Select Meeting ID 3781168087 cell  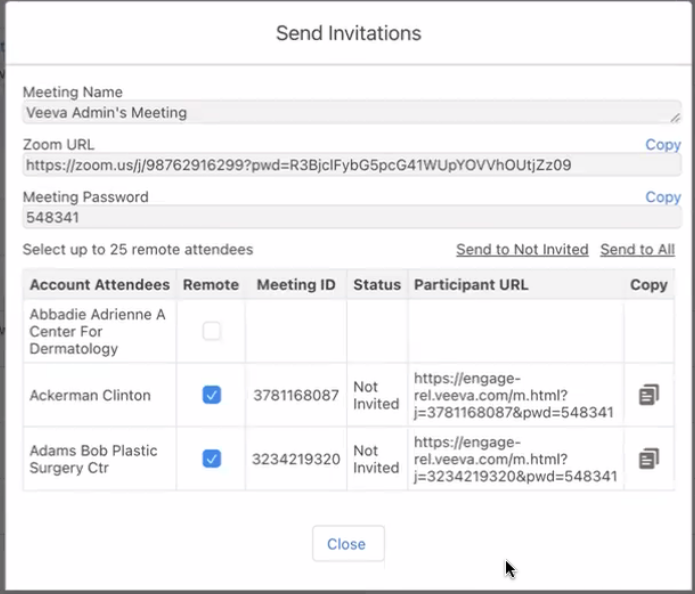[296, 395]
